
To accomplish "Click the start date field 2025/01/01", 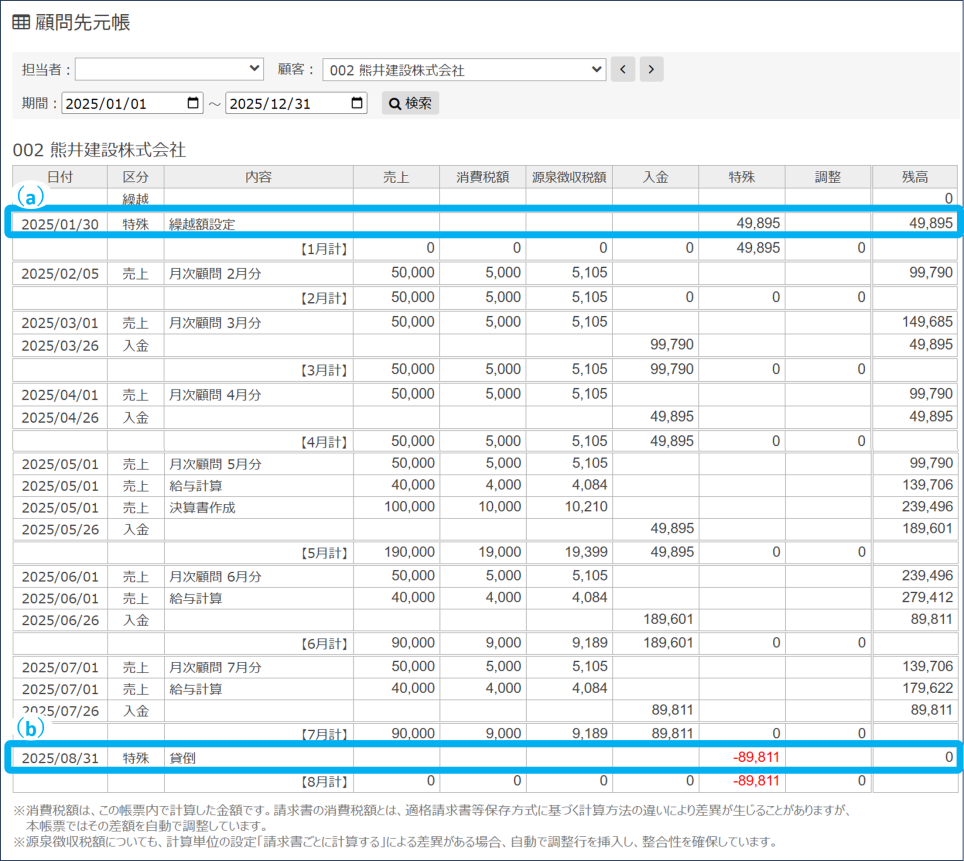I will [122, 103].
